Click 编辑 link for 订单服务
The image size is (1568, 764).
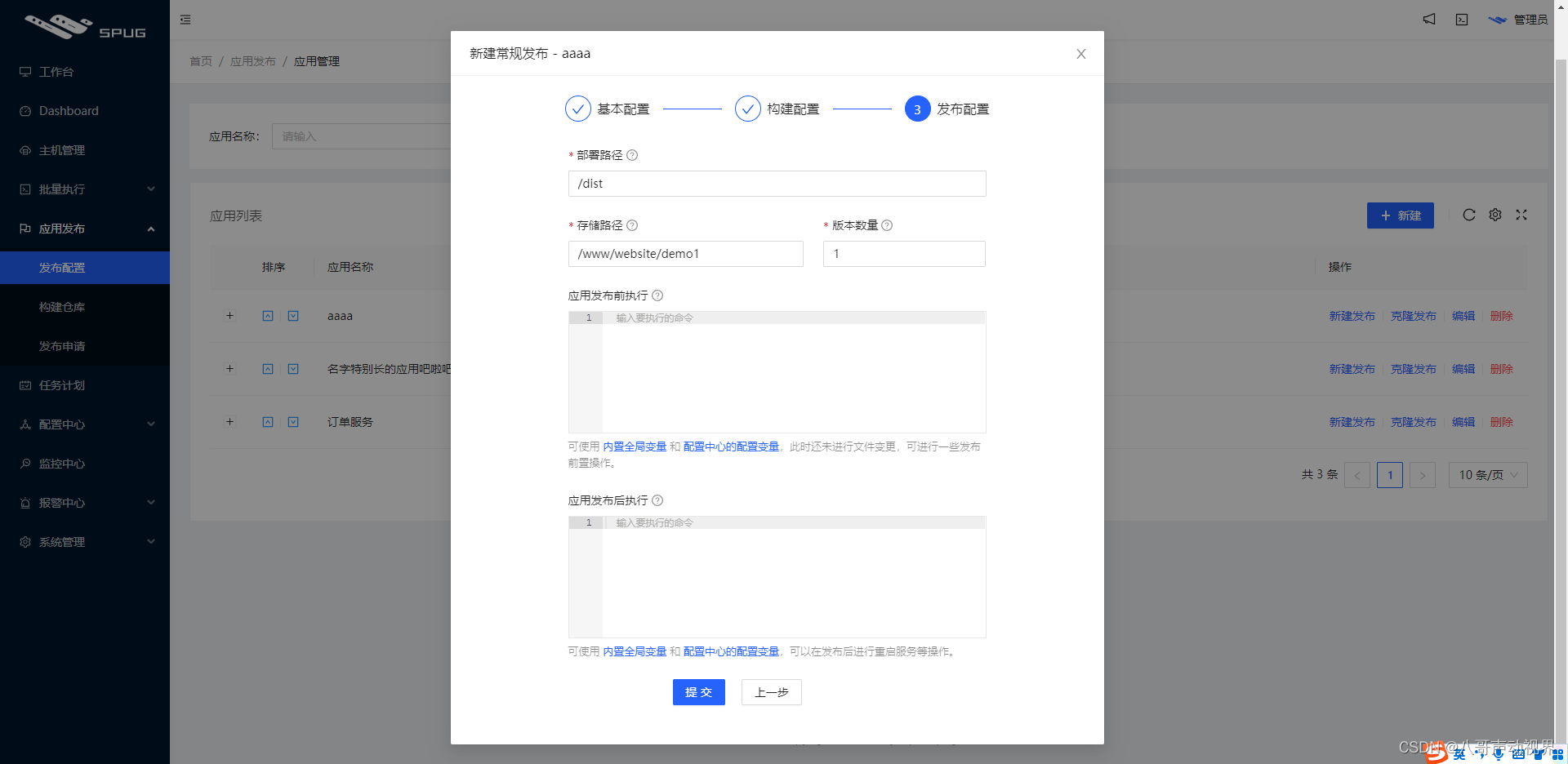click(1463, 422)
